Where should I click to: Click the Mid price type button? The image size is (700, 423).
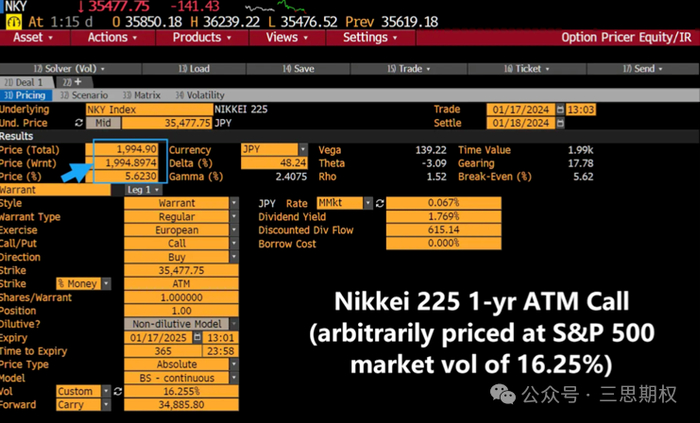click(103, 123)
